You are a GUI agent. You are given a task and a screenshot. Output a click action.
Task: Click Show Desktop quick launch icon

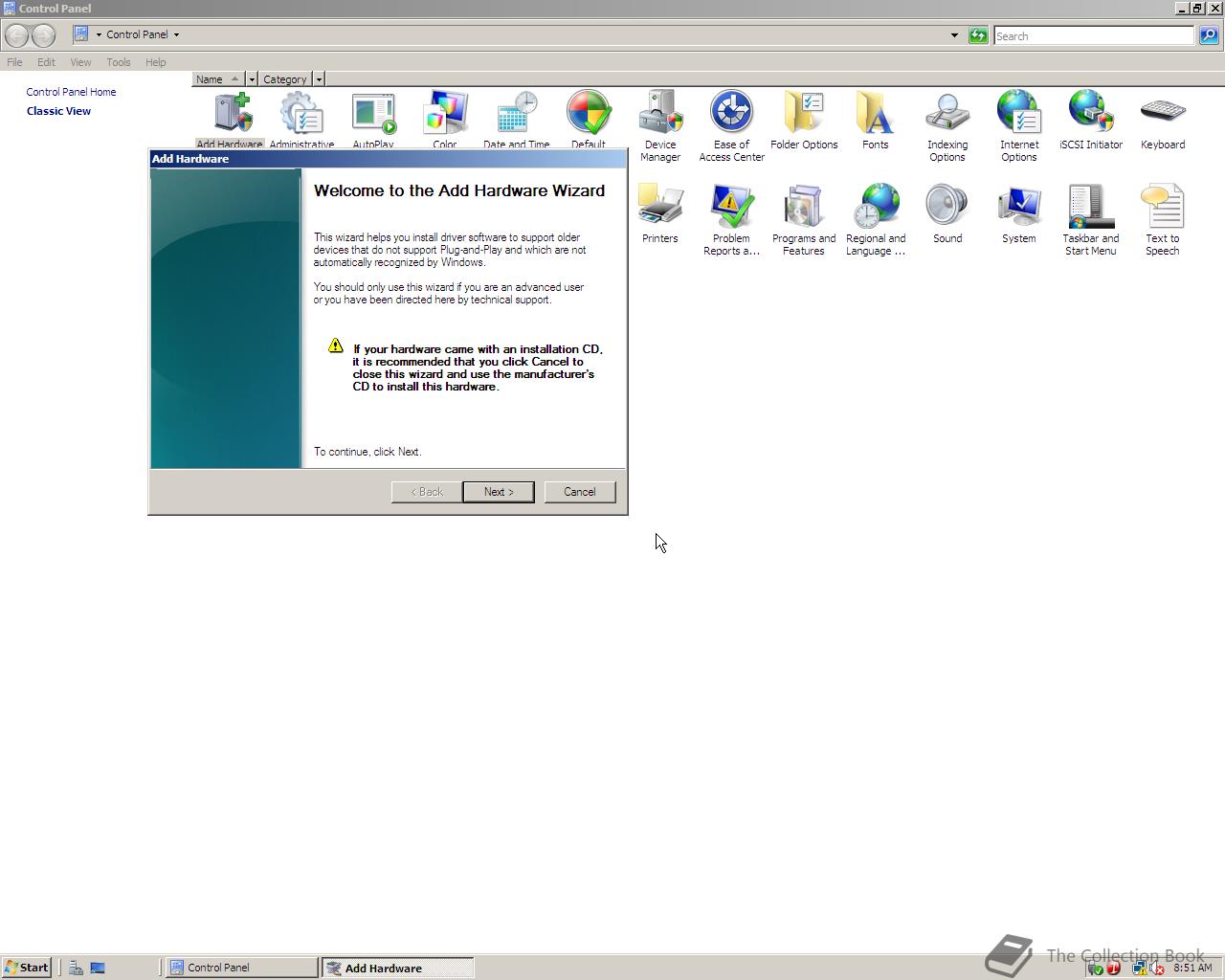point(98,968)
